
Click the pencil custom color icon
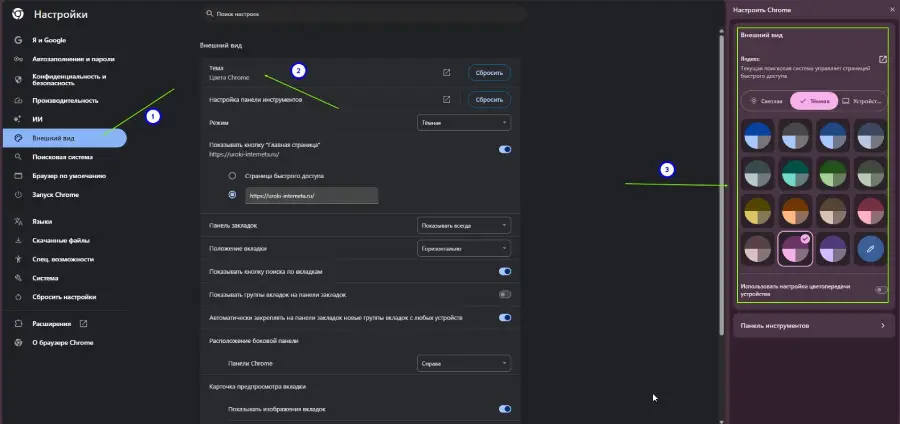[870, 249]
